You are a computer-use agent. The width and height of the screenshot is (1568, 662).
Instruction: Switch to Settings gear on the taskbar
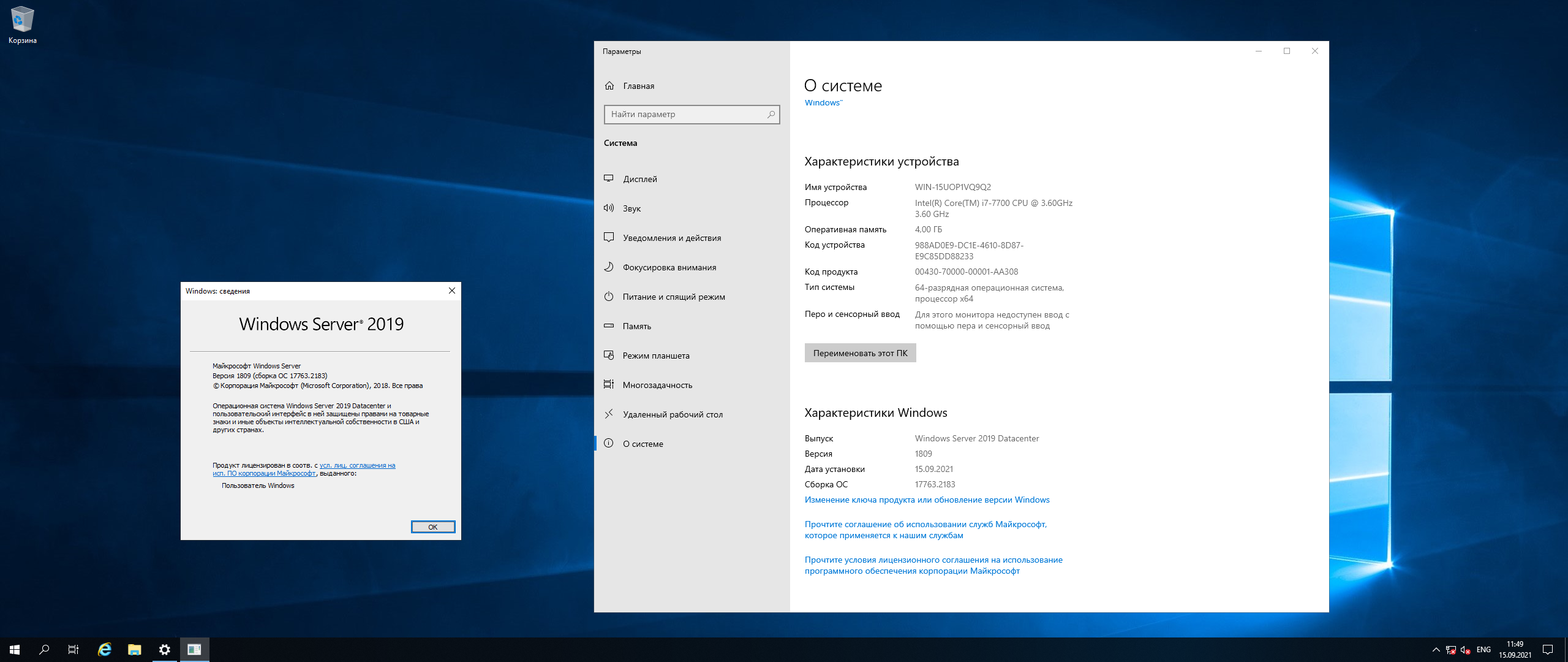[x=164, y=650]
